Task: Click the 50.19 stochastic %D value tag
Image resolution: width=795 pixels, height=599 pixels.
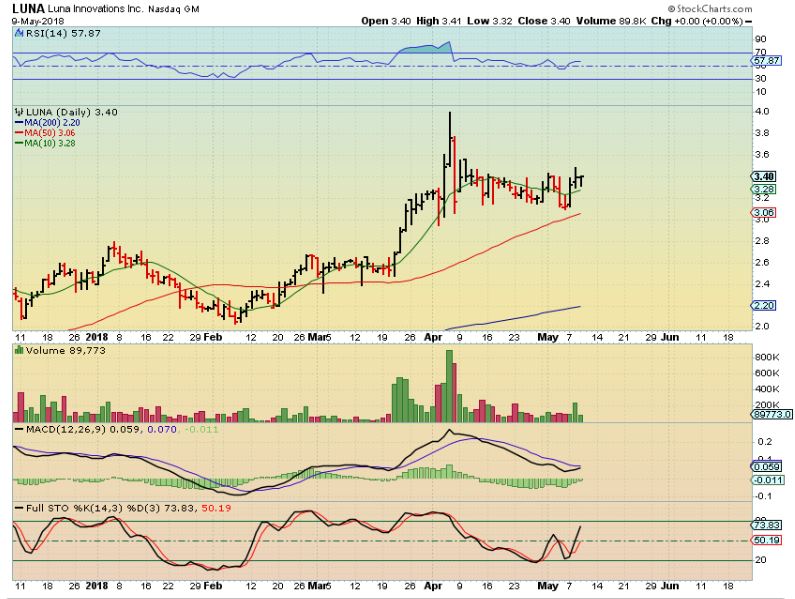Action: point(767,541)
